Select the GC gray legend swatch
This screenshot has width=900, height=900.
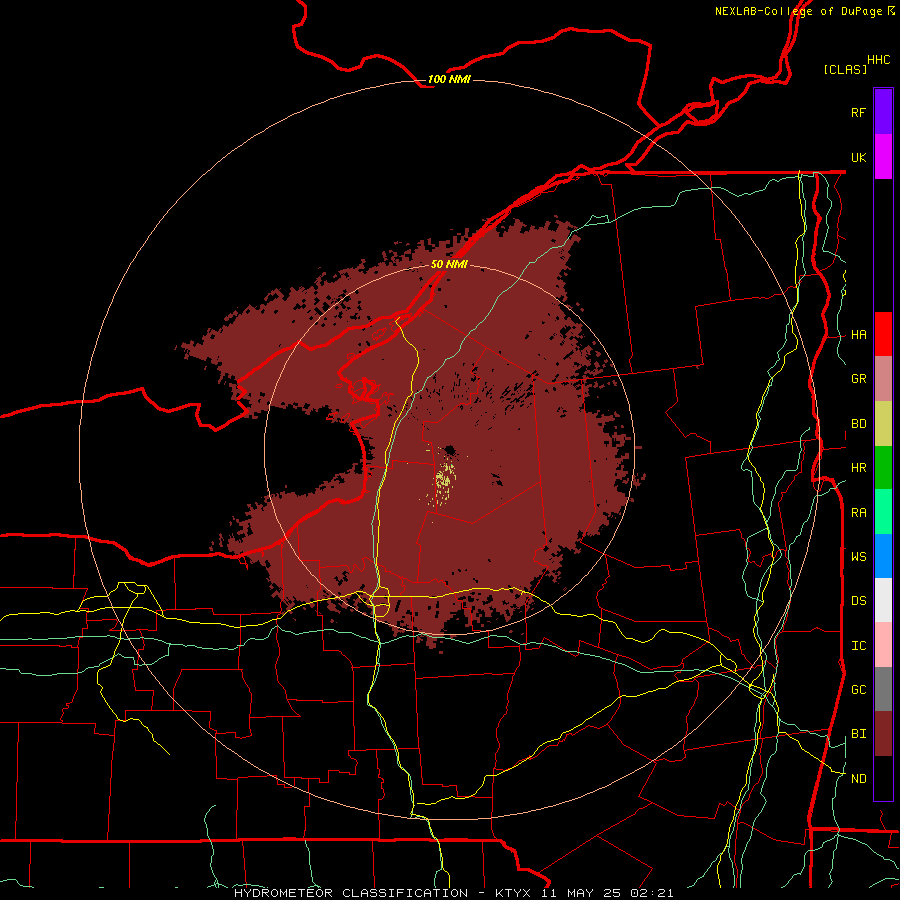coord(883,689)
